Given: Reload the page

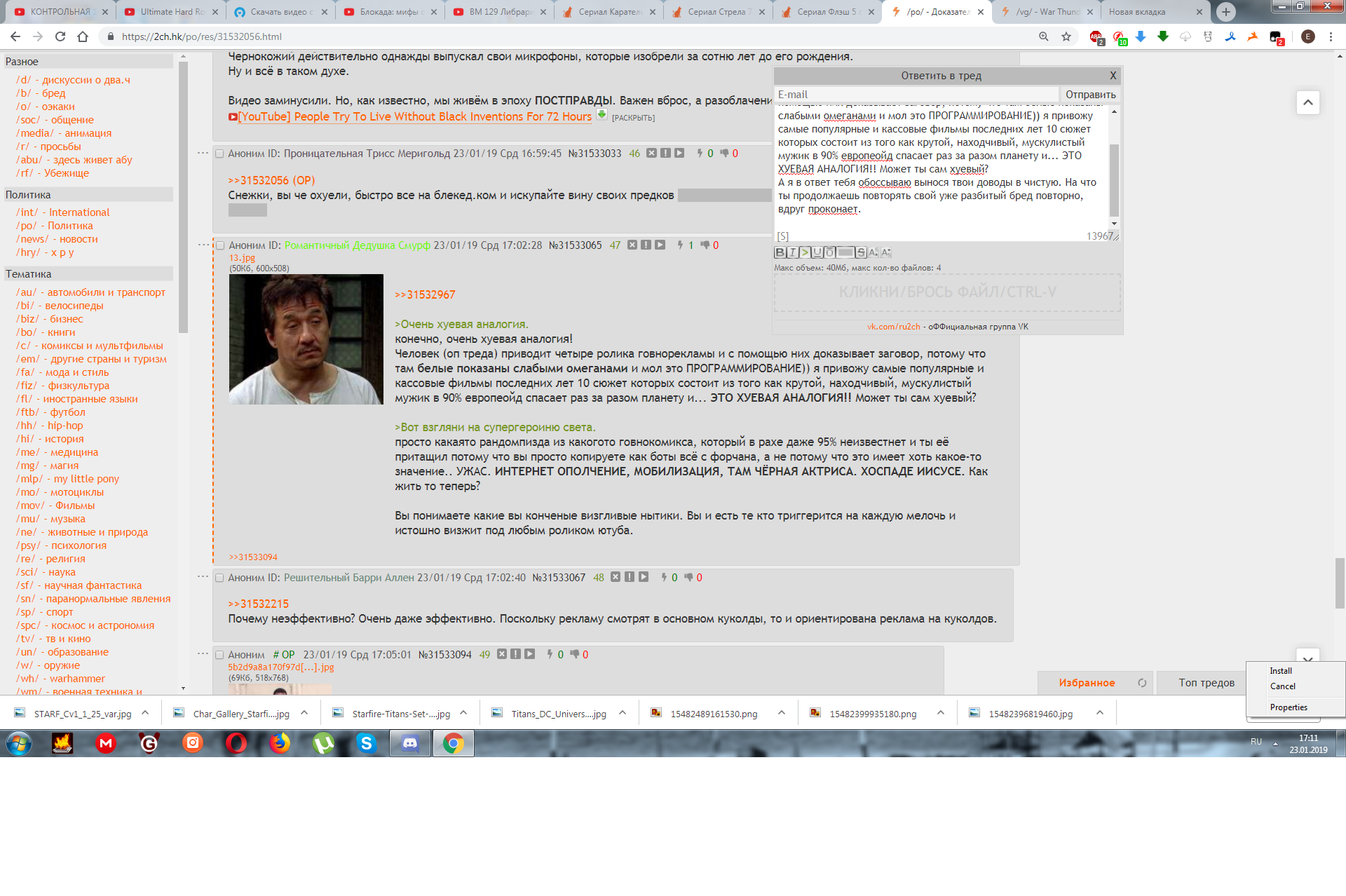Looking at the screenshot, I should [x=60, y=36].
